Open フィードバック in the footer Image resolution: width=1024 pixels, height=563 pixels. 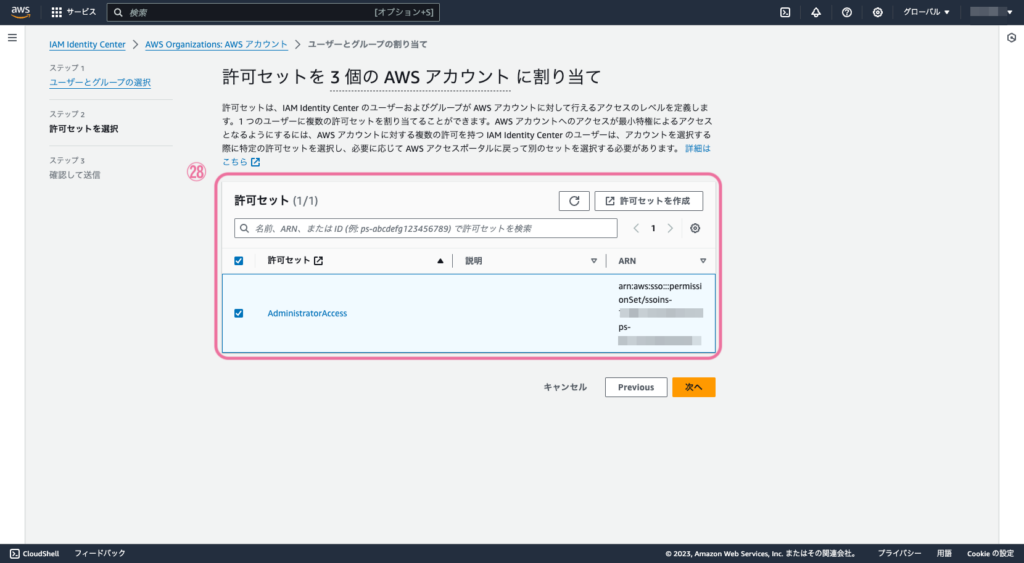[x=100, y=553]
